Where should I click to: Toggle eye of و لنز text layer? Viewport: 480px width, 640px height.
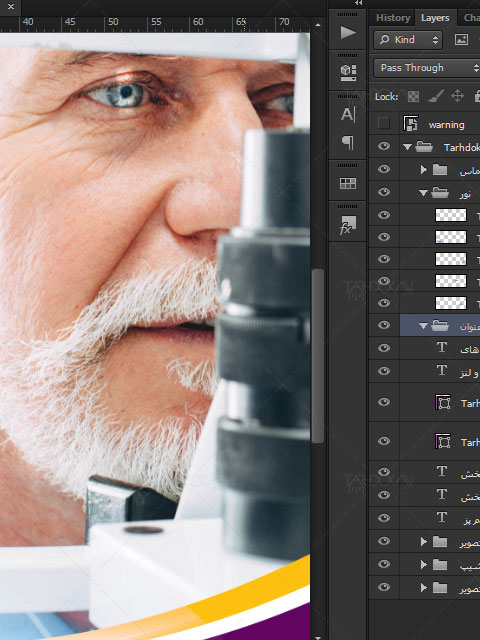(384, 371)
